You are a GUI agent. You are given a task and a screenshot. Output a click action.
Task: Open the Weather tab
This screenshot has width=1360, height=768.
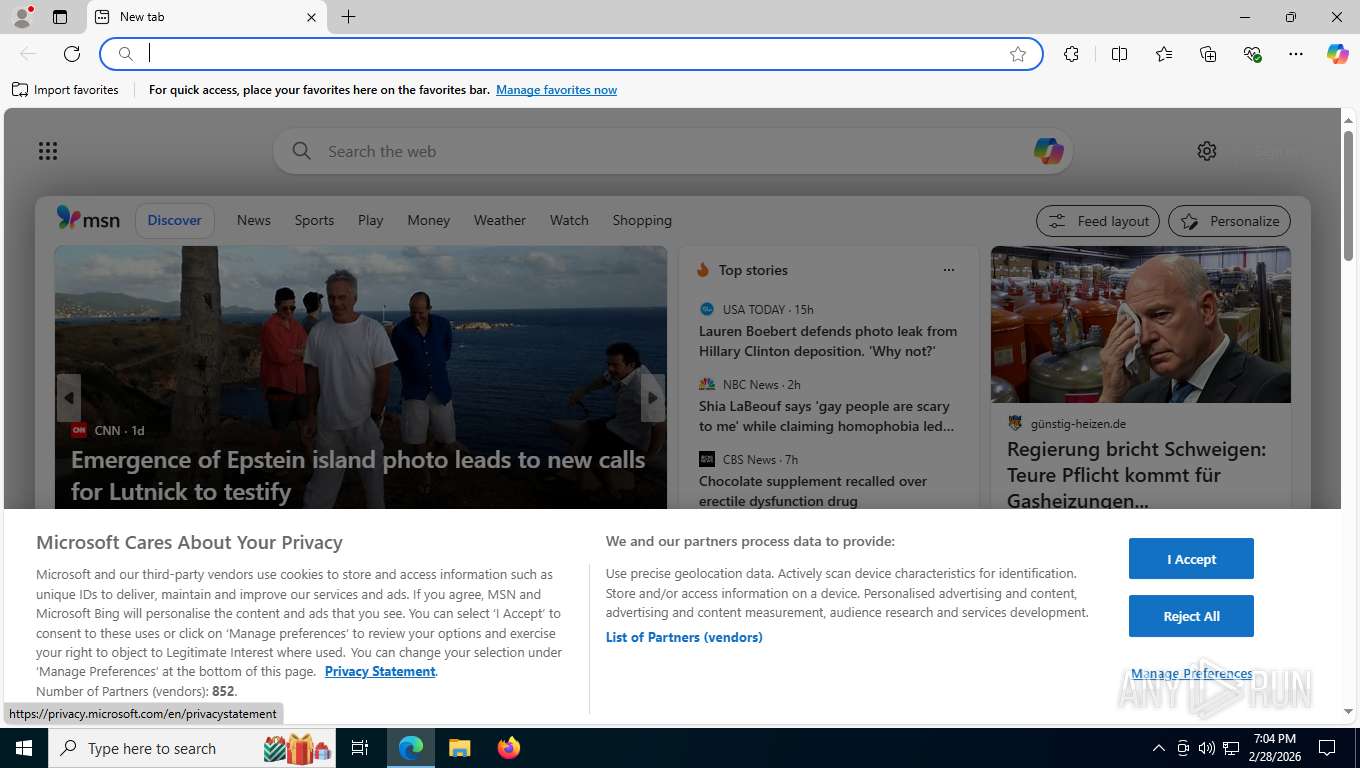pos(499,220)
